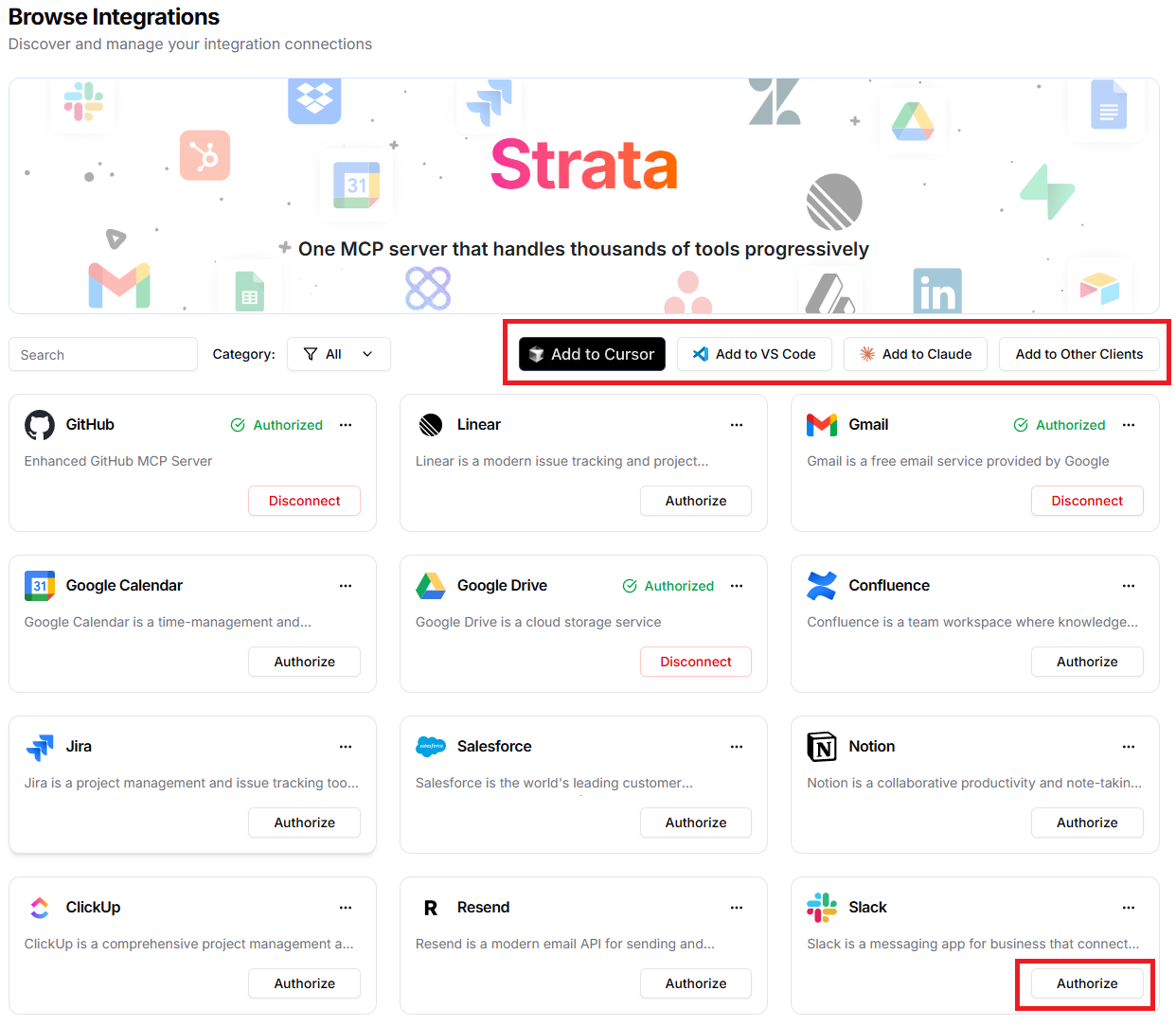Viewport: 1176px width, 1026px height.
Task: Click the Notion logo icon
Action: coord(822,747)
